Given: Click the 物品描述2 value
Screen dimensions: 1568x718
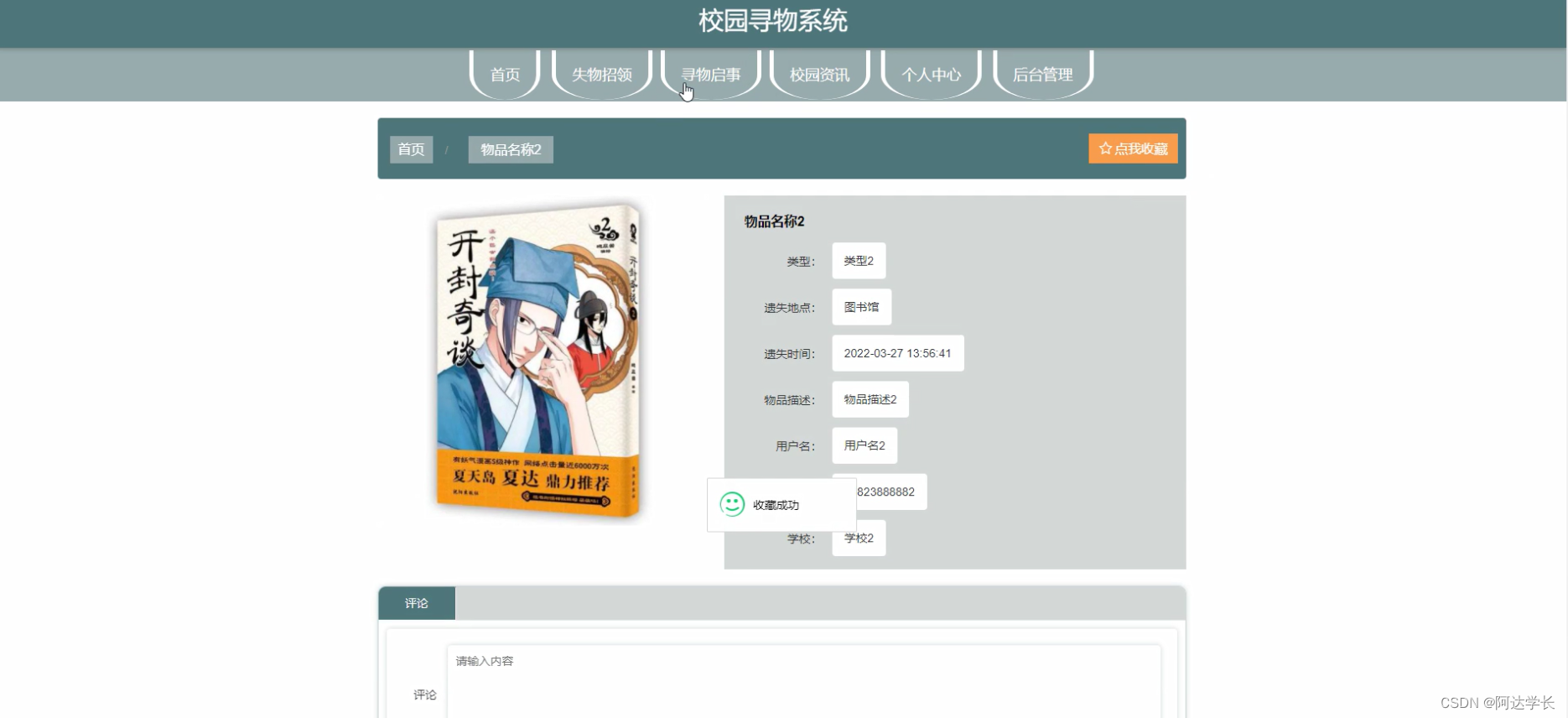Looking at the screenshot, I should click(x=870, y=399).
